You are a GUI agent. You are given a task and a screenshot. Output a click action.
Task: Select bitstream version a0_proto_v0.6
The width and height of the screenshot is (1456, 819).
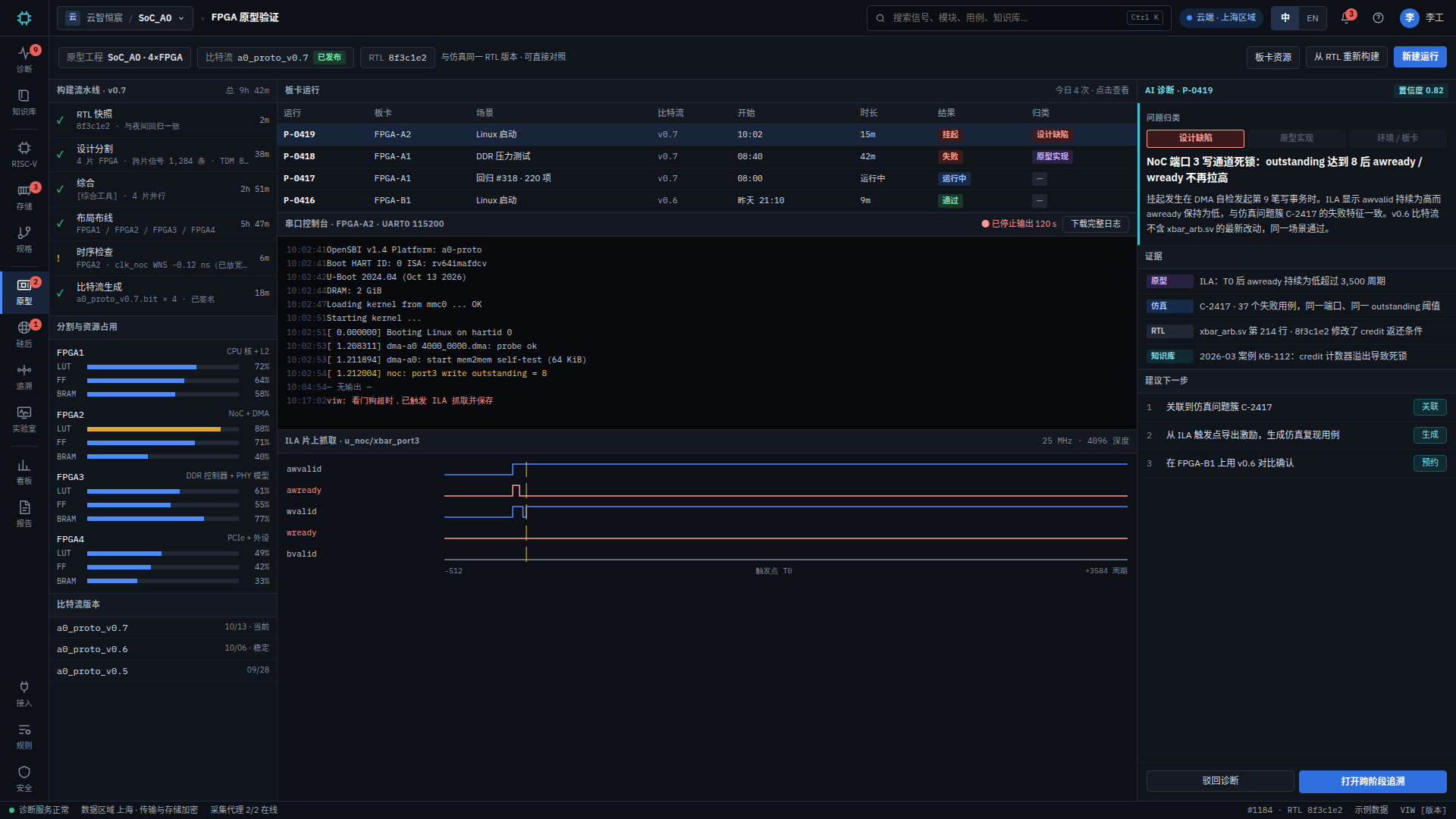tap(163, 649)
